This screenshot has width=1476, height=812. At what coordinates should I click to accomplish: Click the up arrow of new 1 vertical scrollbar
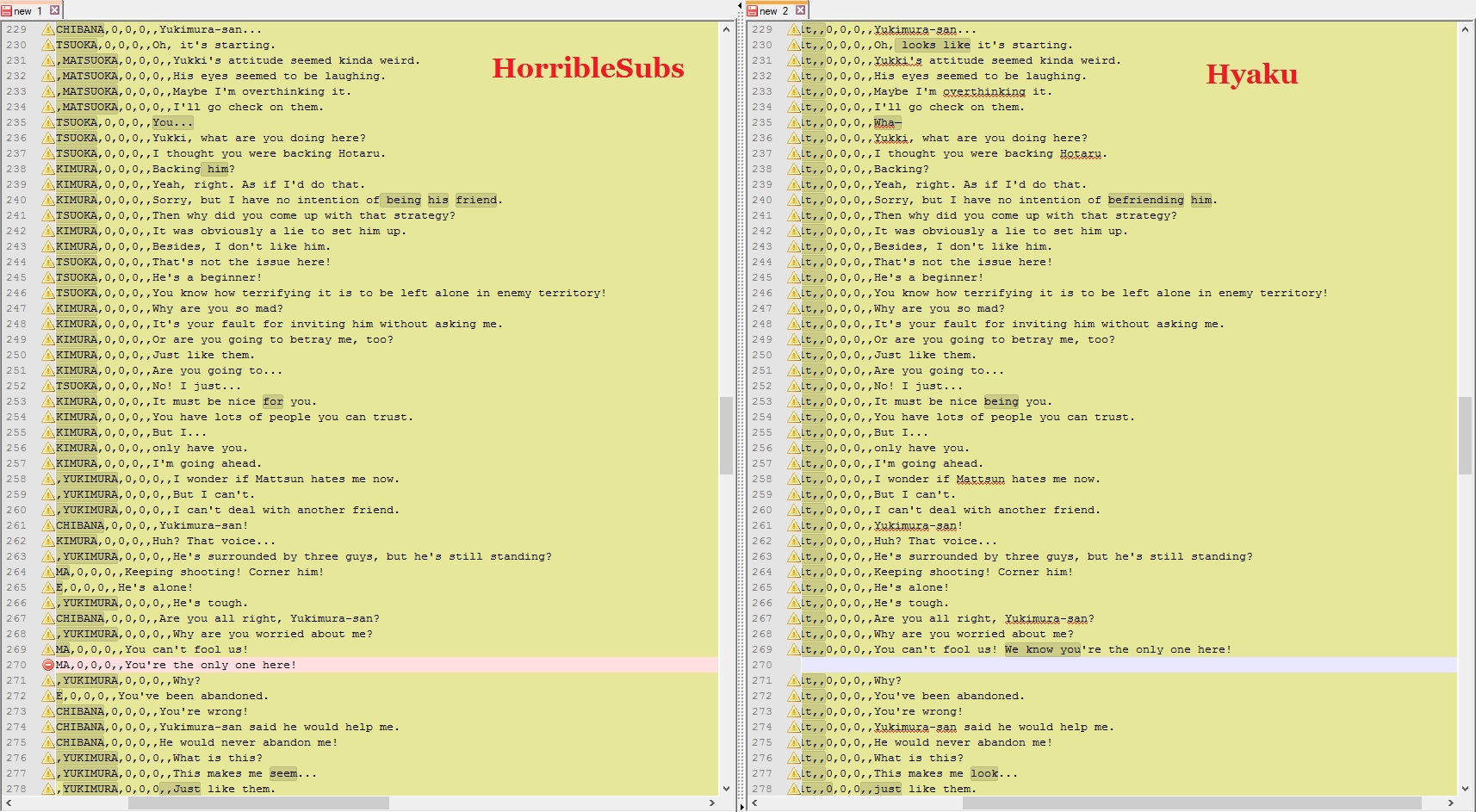point(726,29)
